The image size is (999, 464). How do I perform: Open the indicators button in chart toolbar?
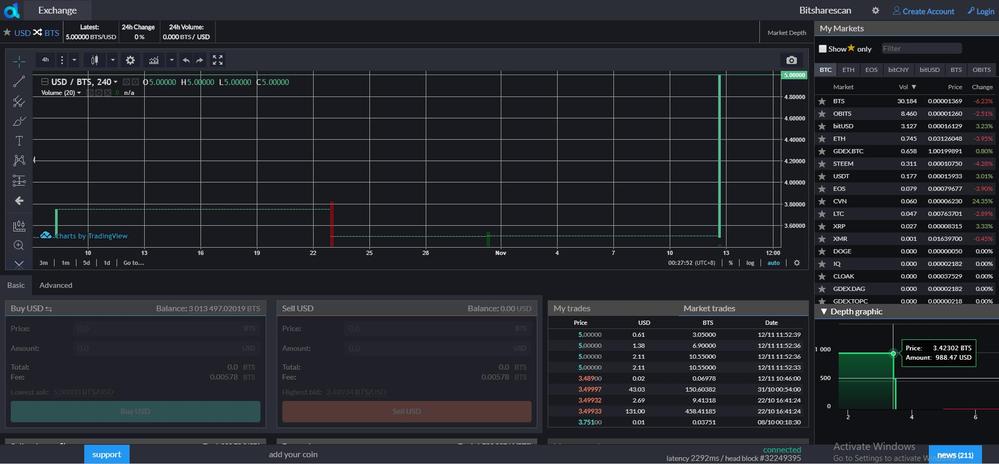(154, 60)
